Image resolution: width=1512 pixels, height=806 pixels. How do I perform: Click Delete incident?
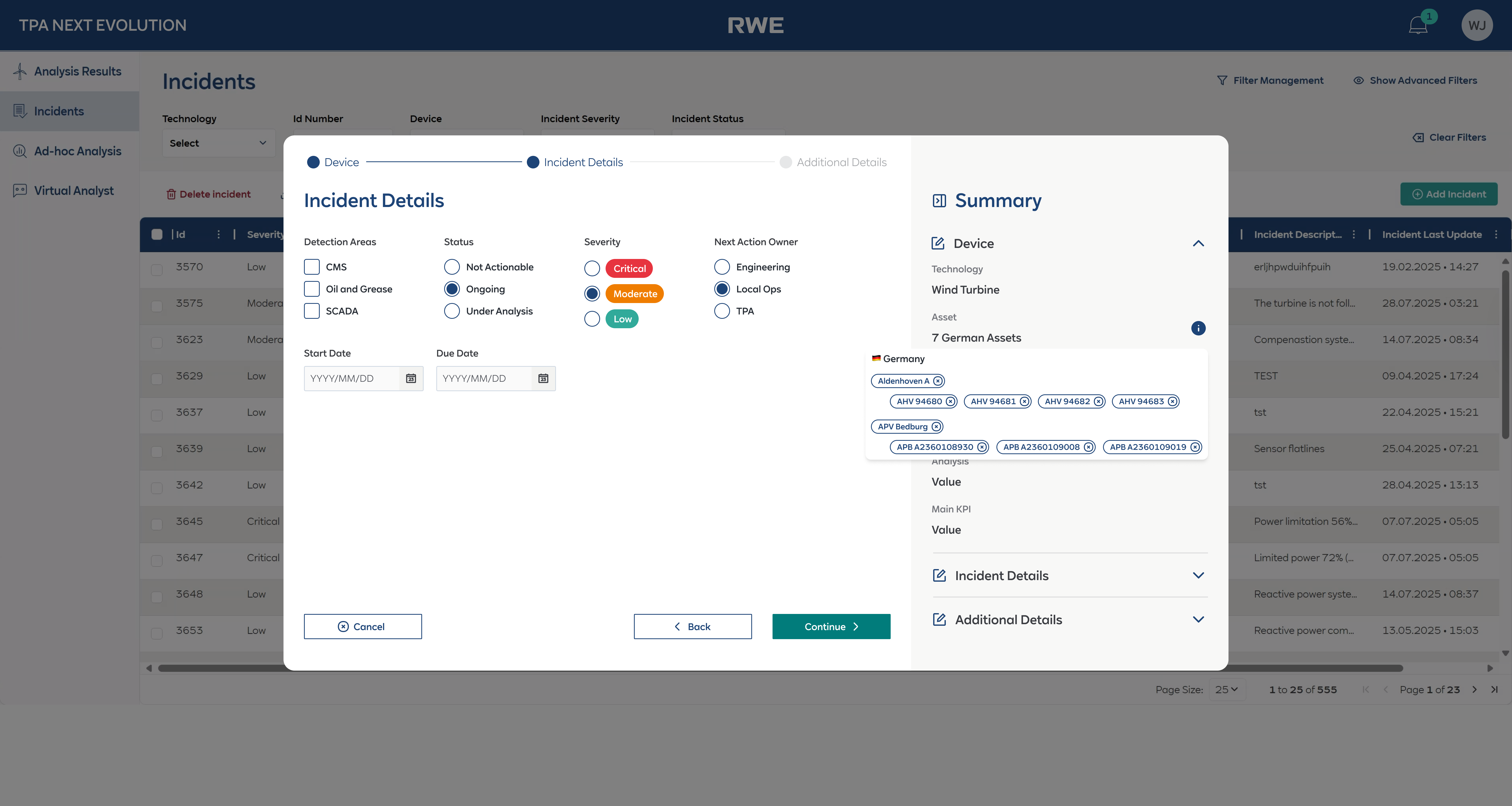[x=208, y=194]
